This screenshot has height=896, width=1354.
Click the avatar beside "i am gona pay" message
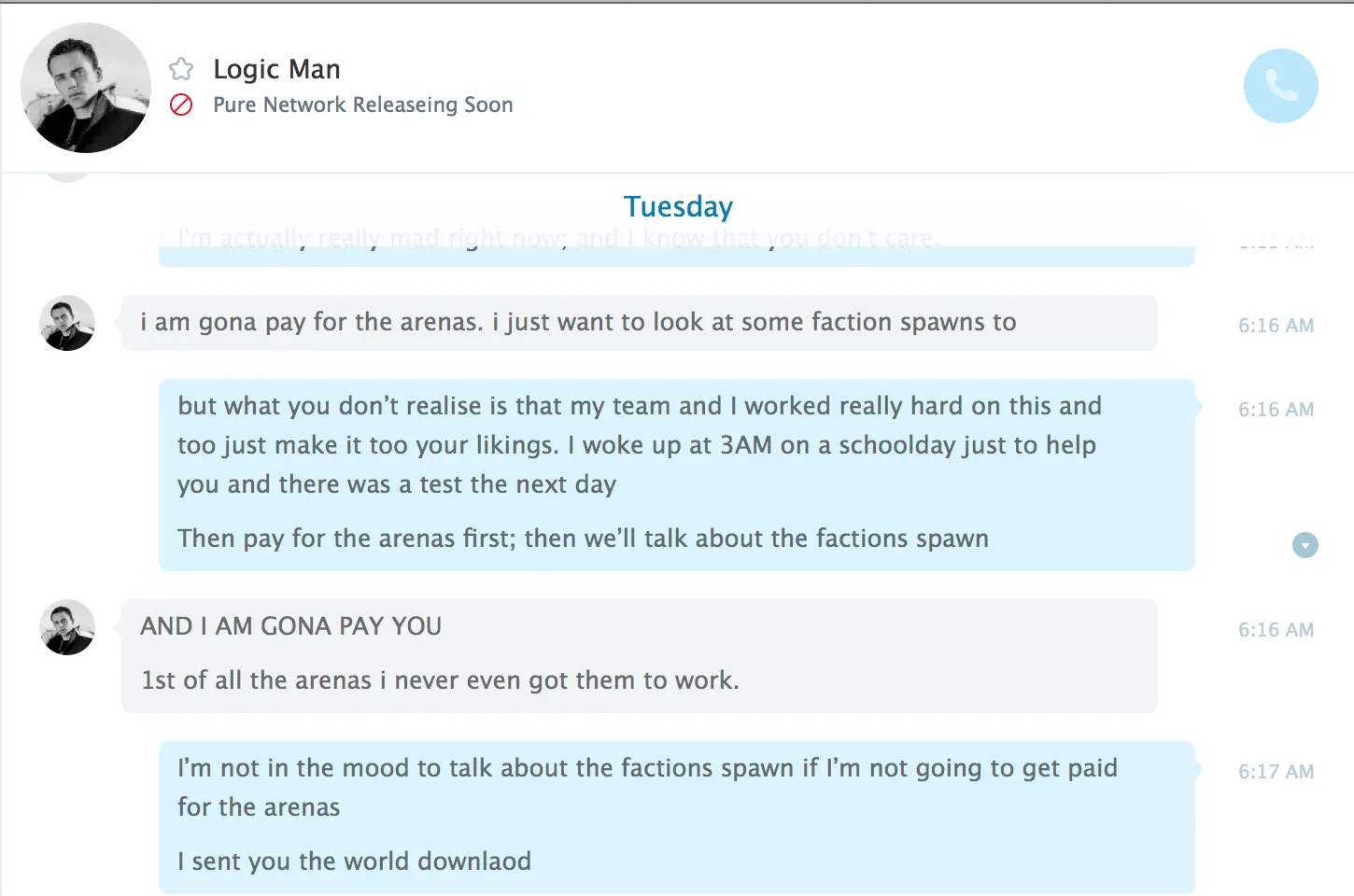tap(67, 323)
